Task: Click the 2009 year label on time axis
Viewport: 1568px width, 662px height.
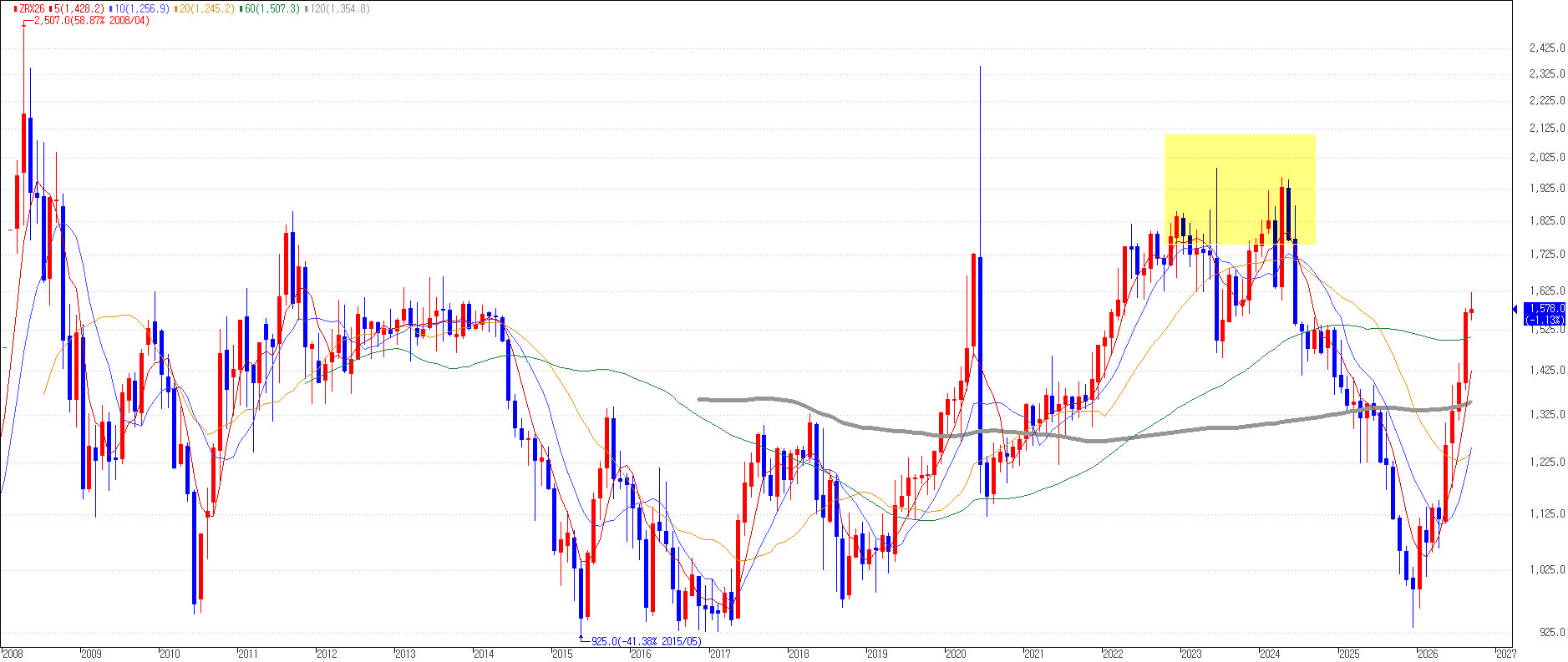Action: click(x=91, y=654)
